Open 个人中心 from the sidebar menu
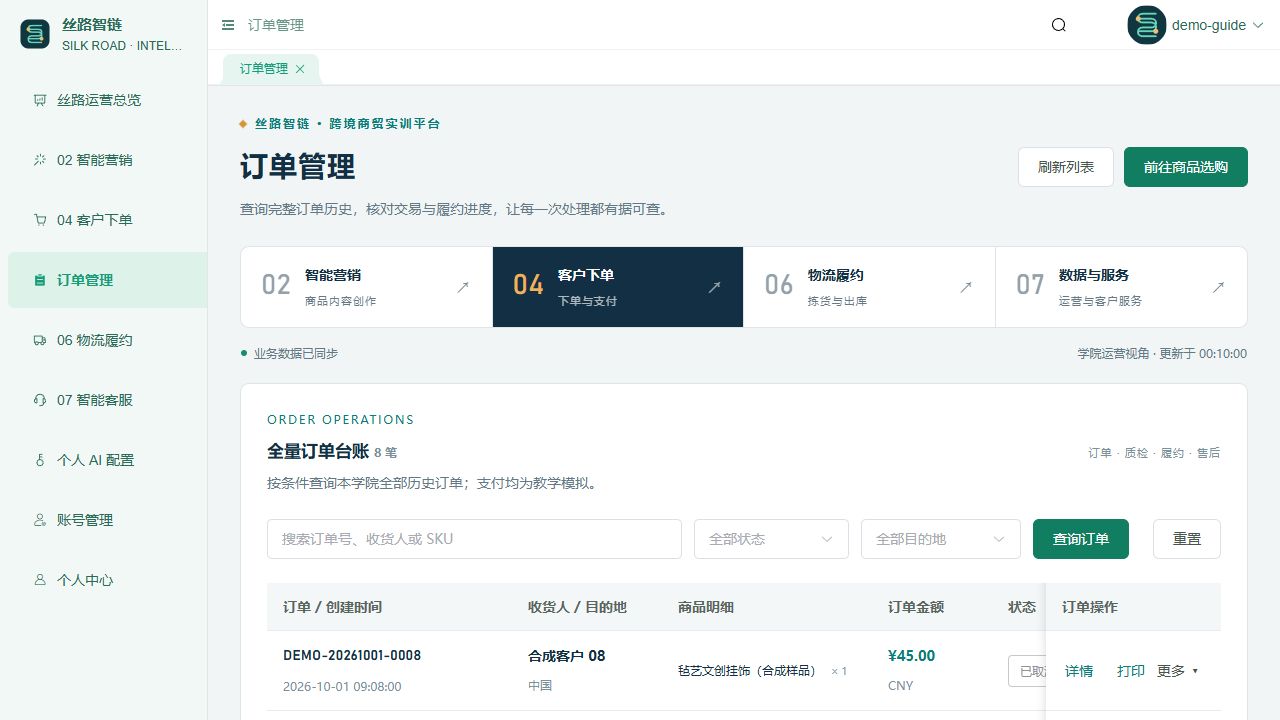 coord(107,580)
